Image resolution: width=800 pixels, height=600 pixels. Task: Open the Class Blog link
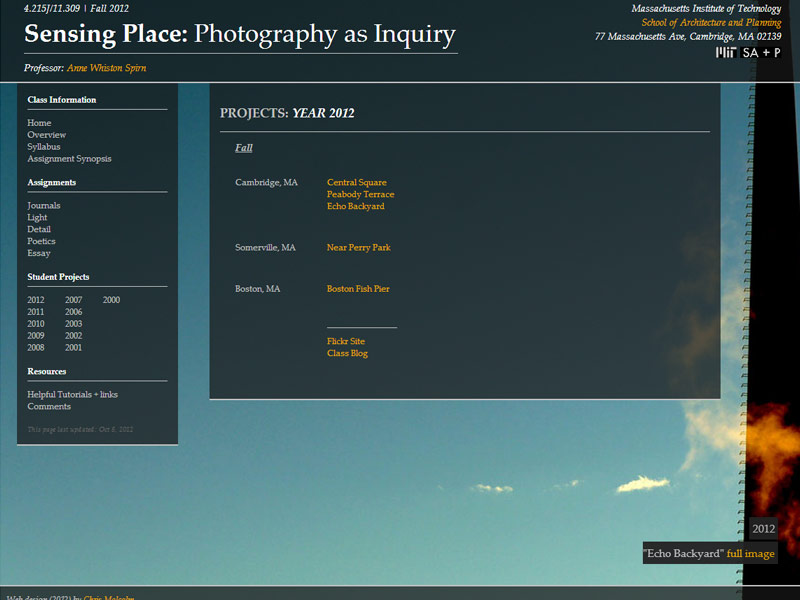pos(347,354)
